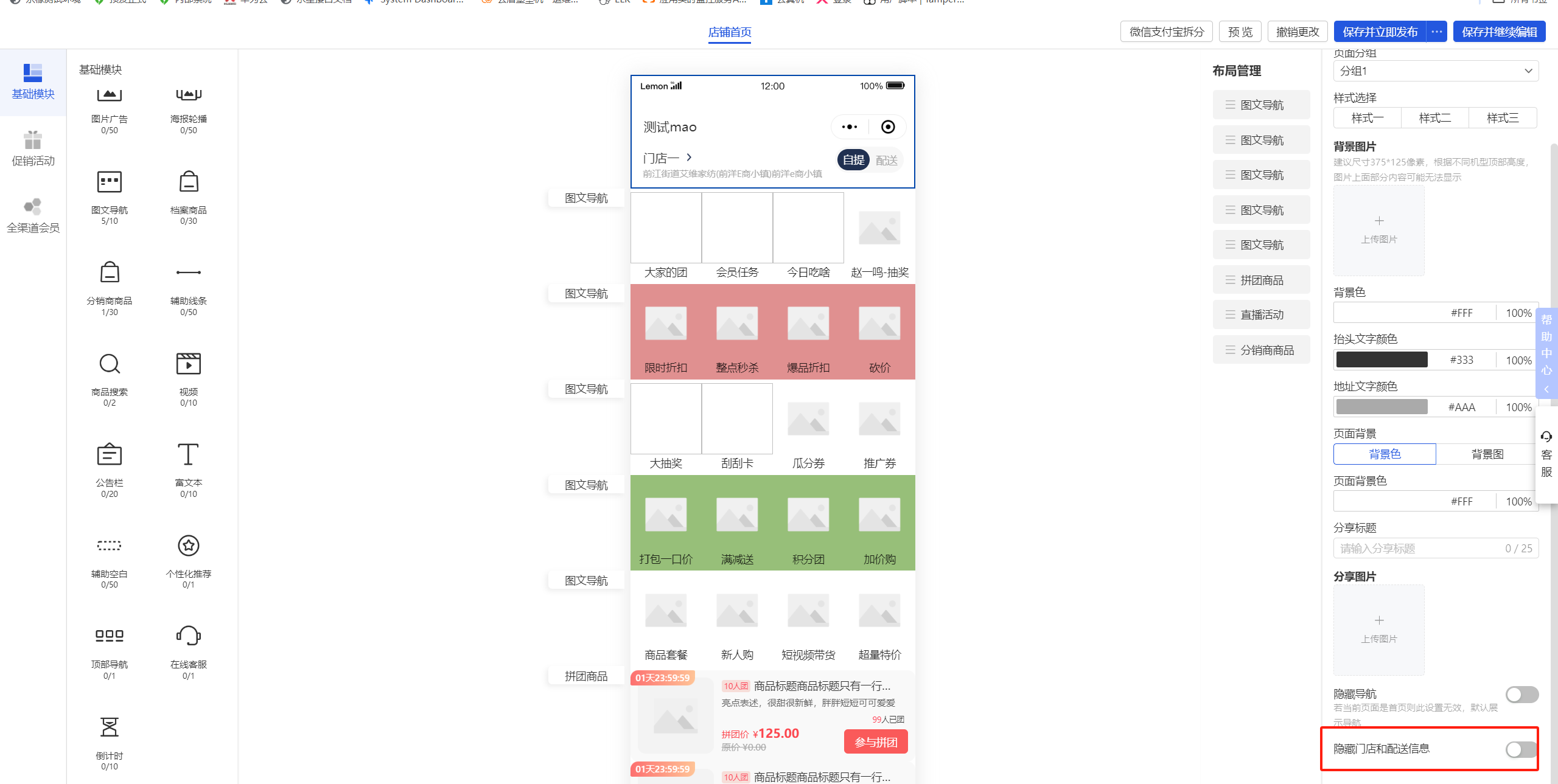Select the 图片广告 module icon
This screenshot has width=1558, height=784.
point(110,94)
